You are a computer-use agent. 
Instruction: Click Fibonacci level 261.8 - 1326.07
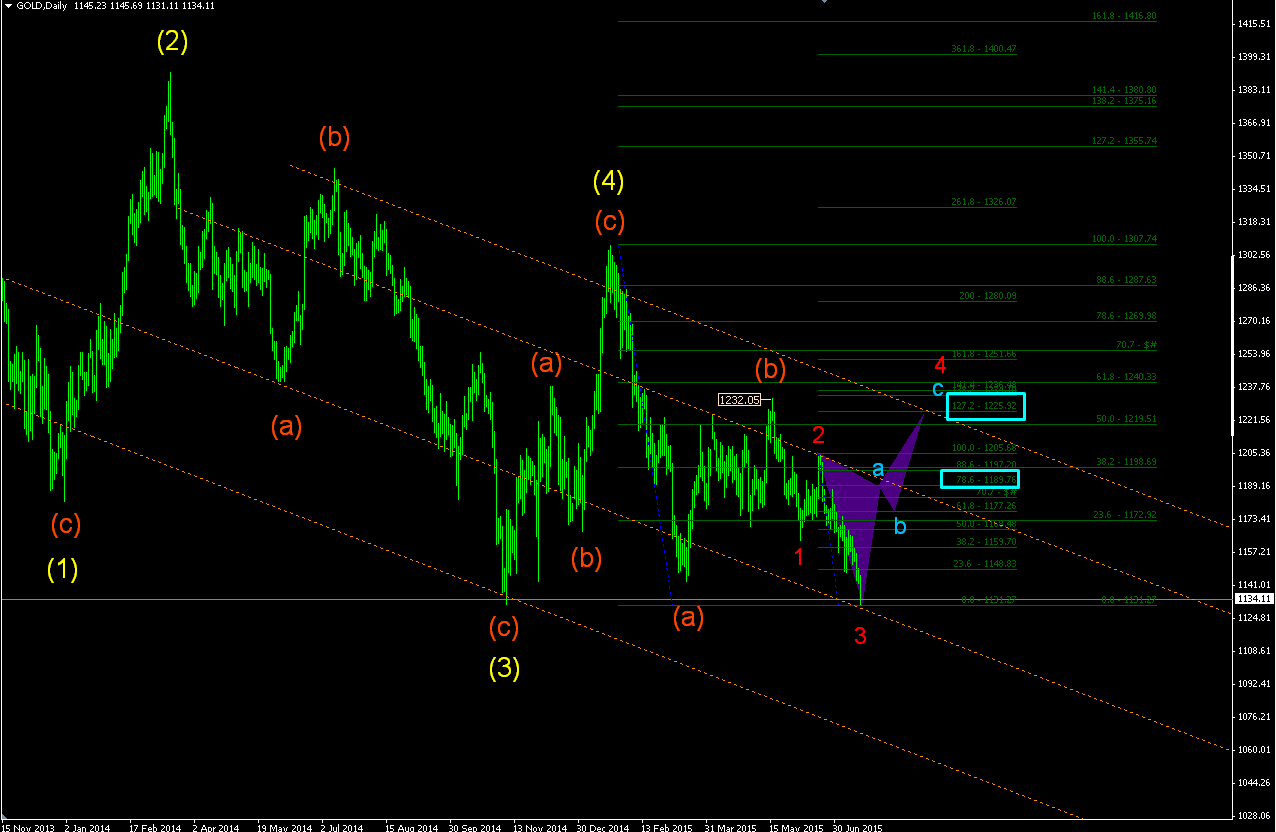[984, 202]
